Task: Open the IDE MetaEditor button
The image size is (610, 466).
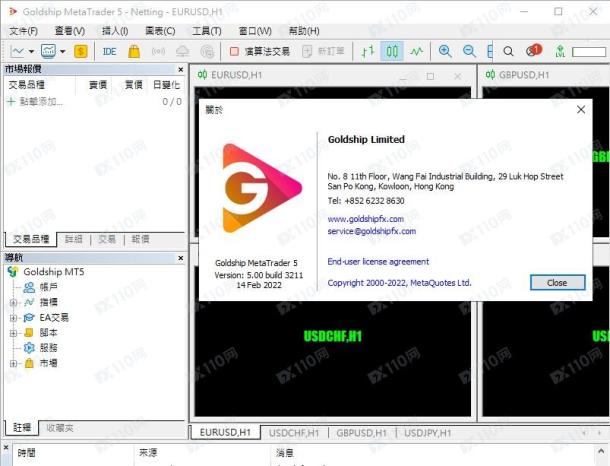Action: tap(109, 51)
